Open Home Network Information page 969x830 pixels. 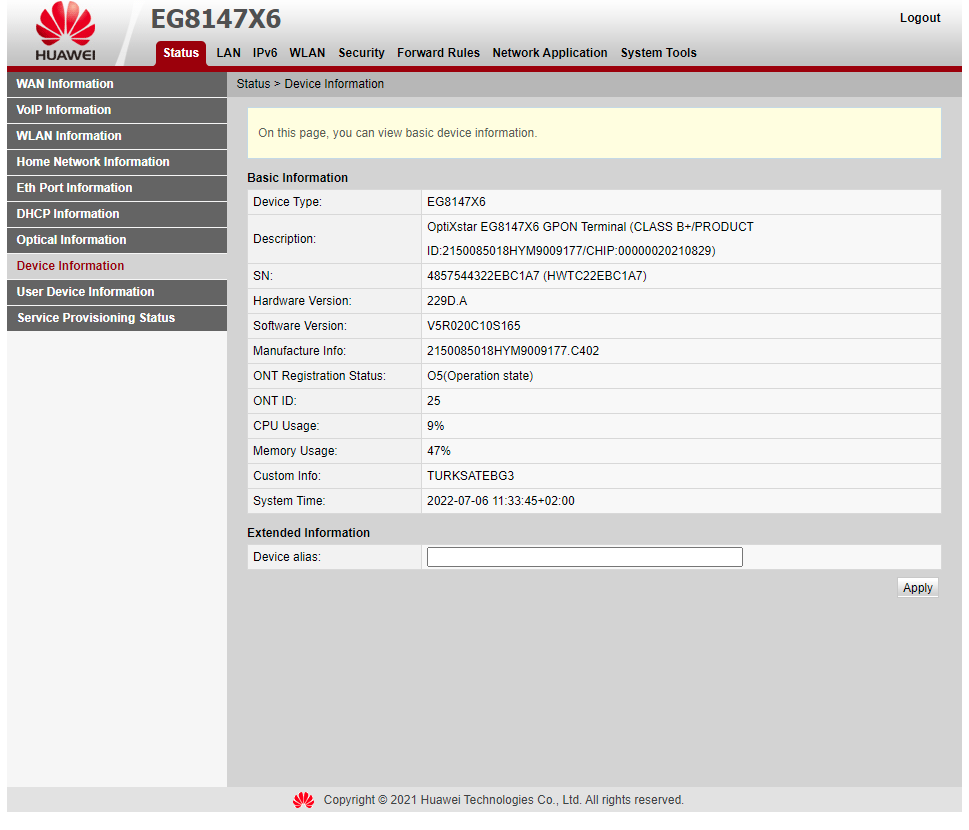117,162
